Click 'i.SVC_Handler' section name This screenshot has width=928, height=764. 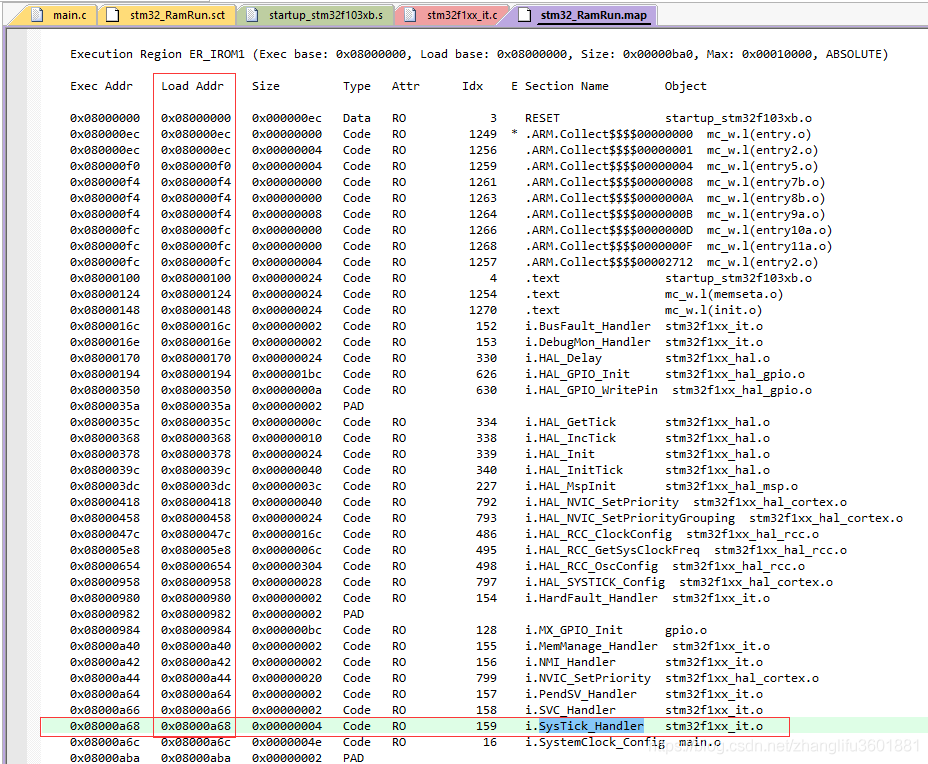tap(570, 709)
